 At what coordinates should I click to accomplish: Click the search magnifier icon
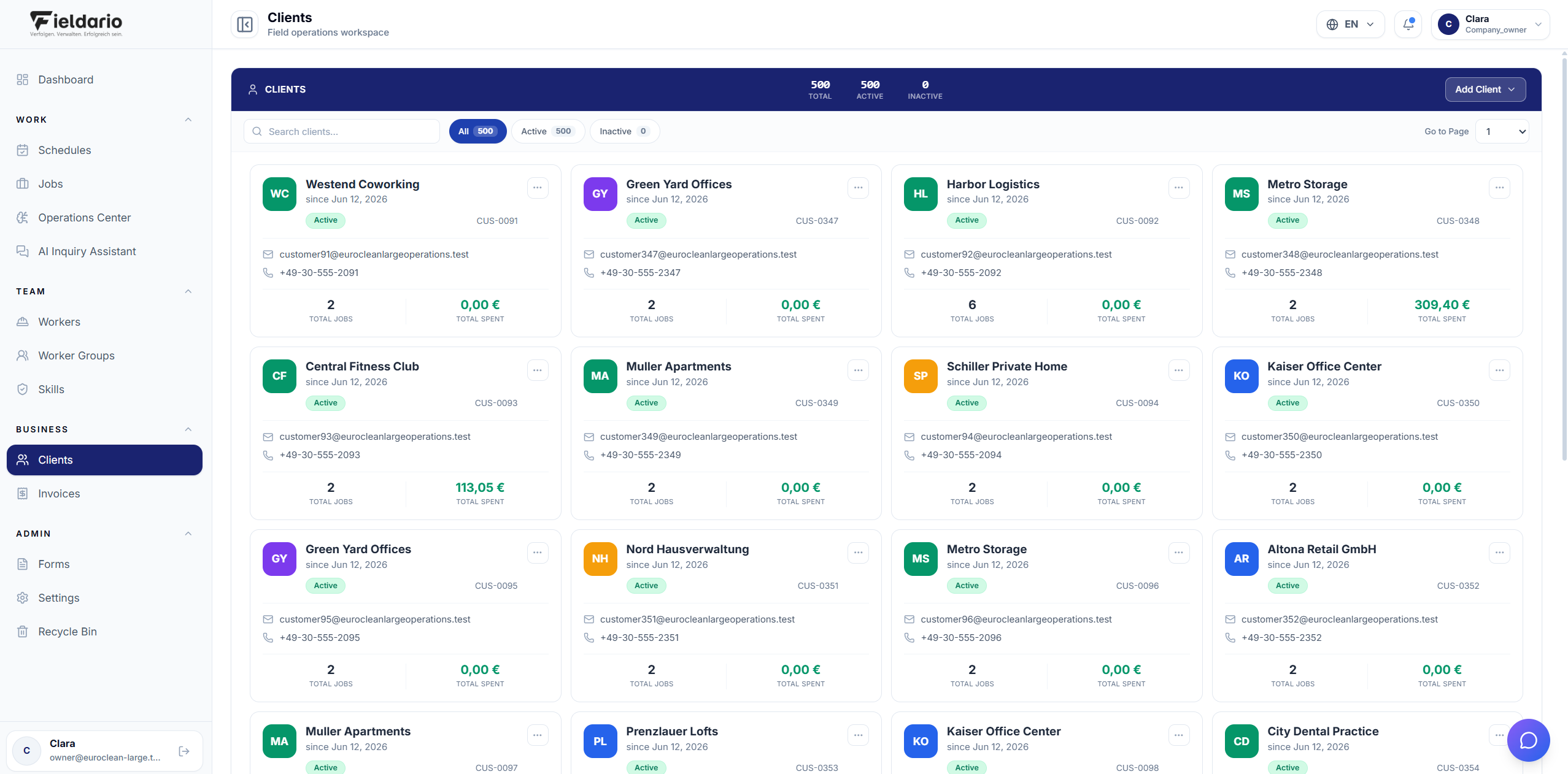point(257,131)
